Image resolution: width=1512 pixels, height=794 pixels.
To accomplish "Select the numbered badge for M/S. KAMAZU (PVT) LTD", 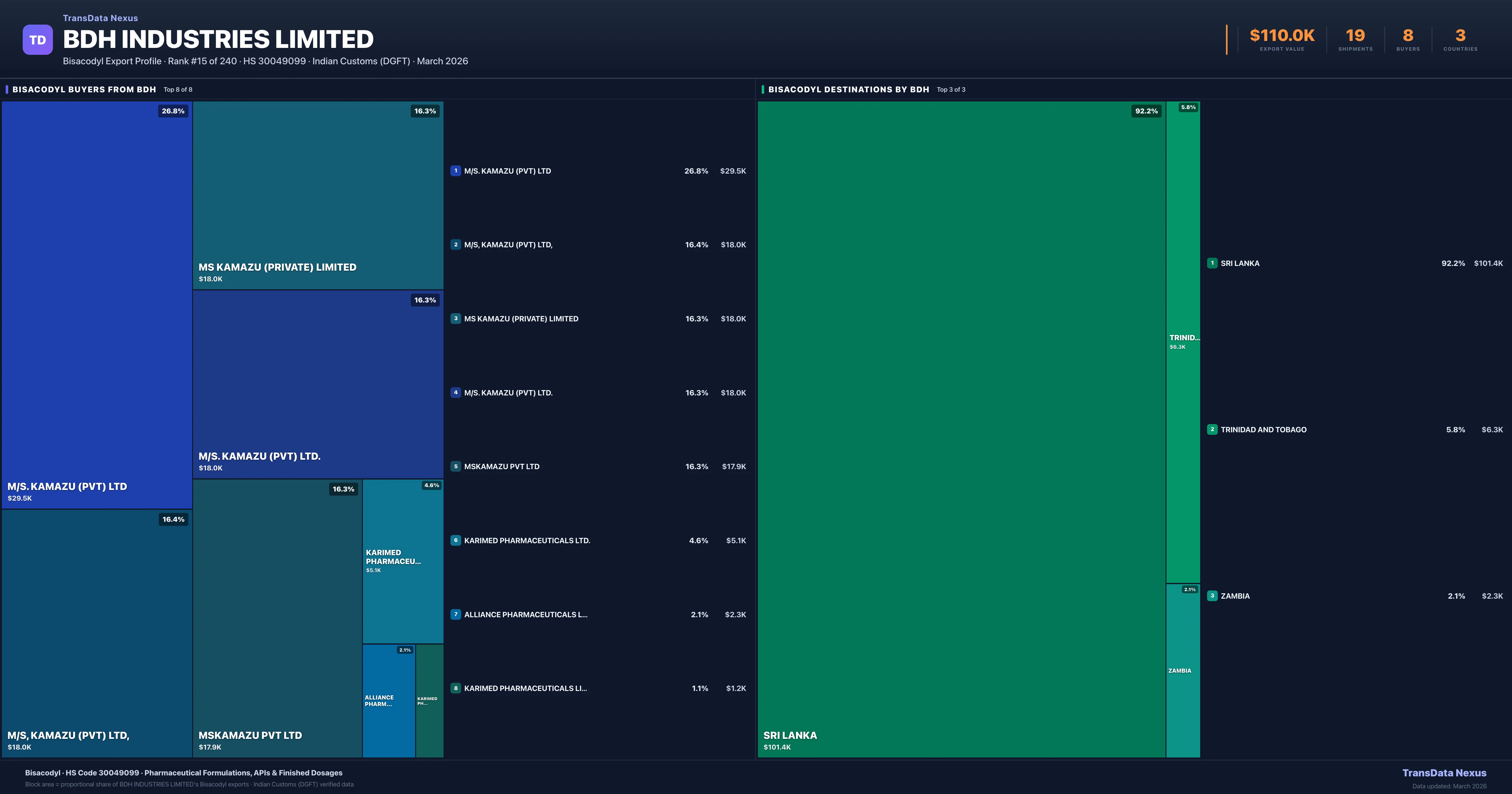I will tap(456, 171).
